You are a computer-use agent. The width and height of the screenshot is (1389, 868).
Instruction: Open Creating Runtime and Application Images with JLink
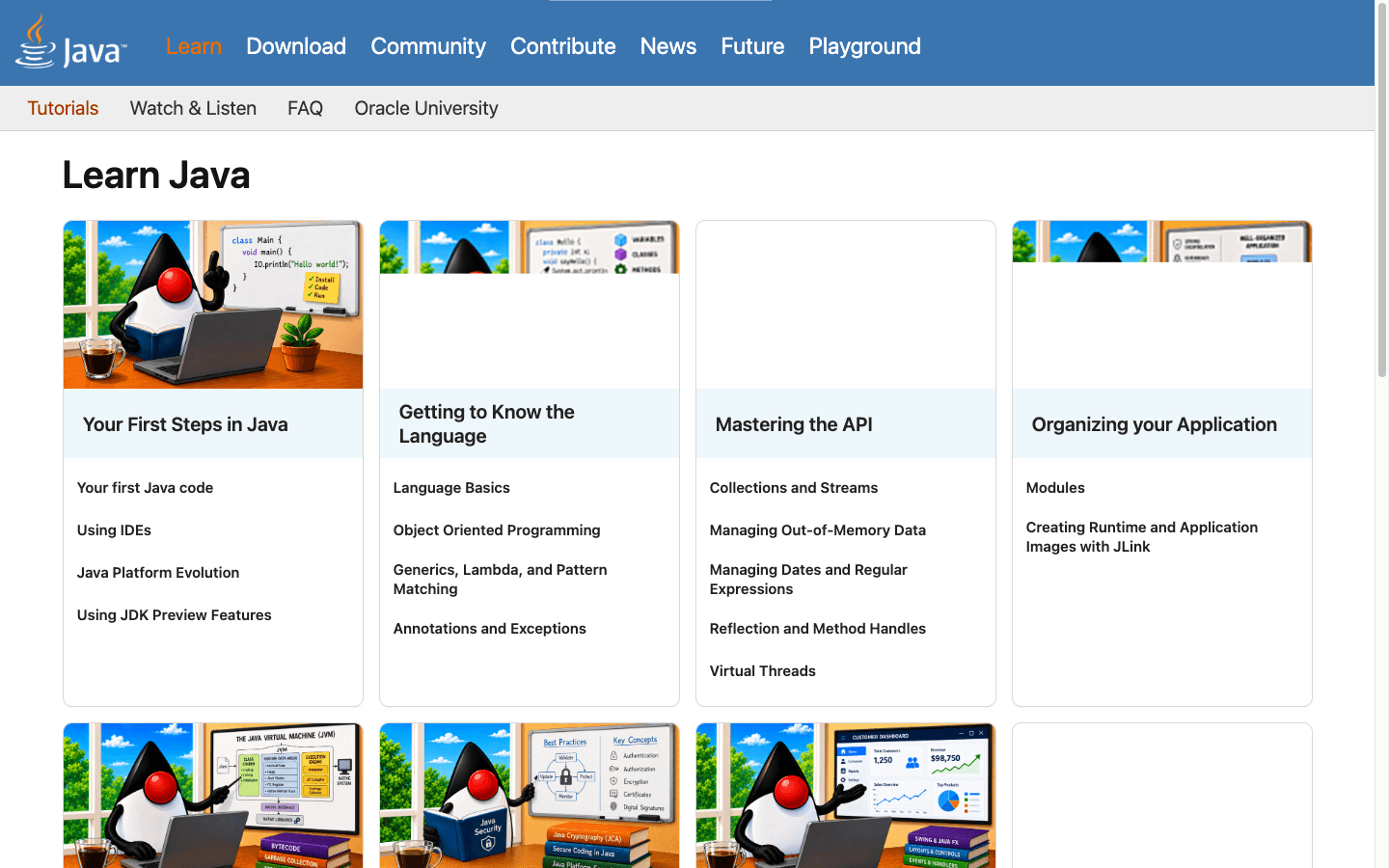(x=1142, y=537)
